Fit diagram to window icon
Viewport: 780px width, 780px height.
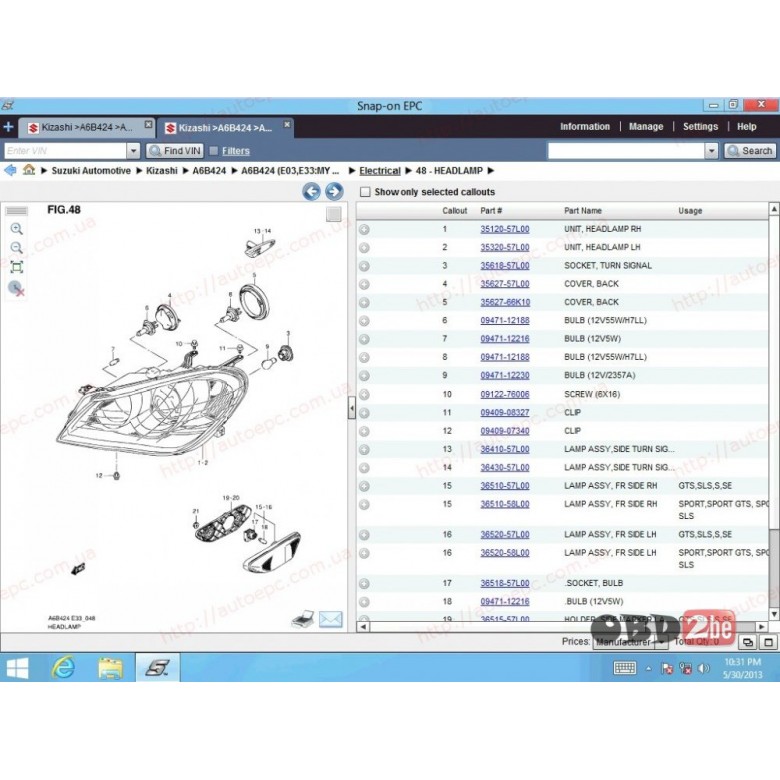(x=16, y=267)
